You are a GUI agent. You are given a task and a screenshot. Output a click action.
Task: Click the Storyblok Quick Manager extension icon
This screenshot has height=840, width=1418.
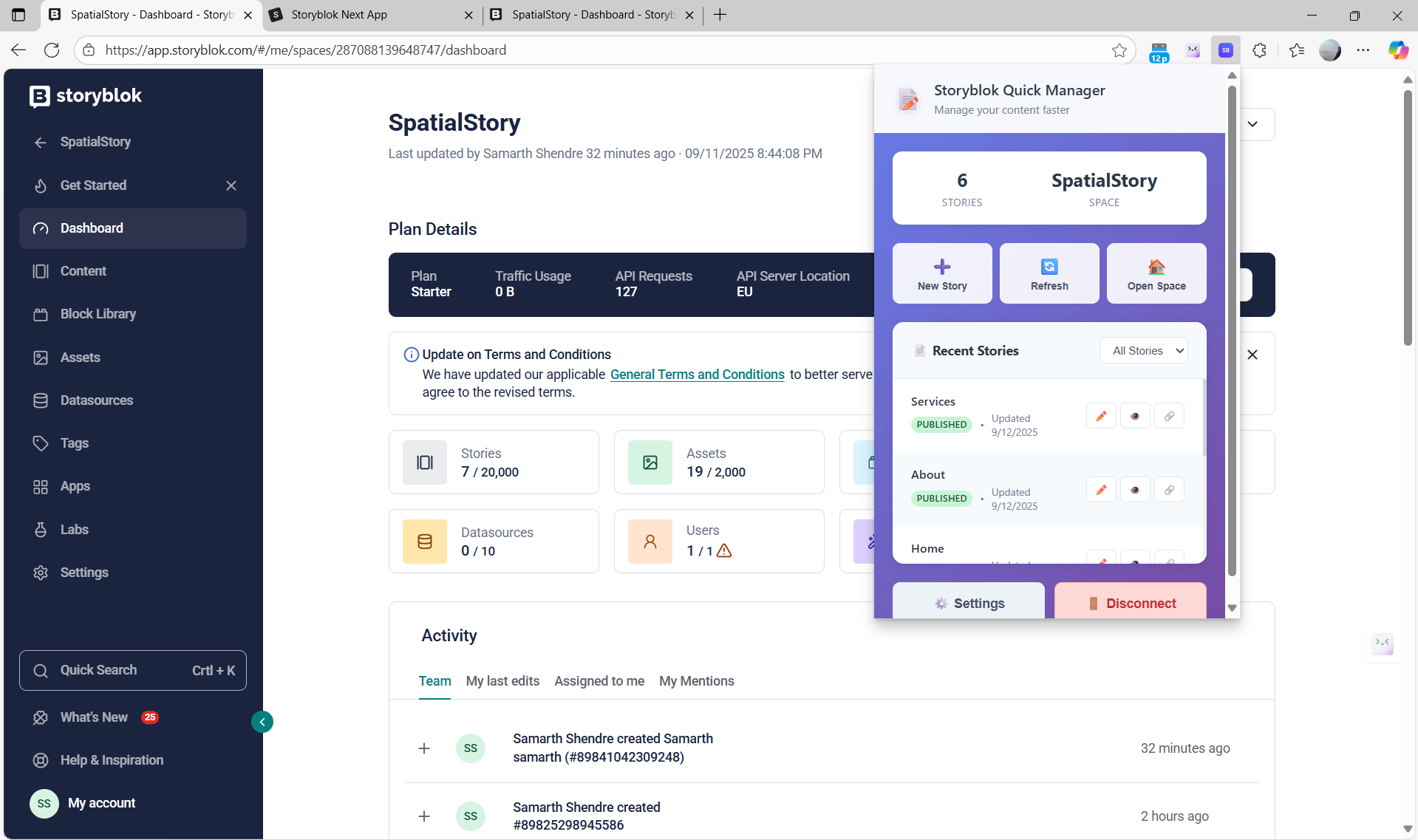coord(1225,50)
